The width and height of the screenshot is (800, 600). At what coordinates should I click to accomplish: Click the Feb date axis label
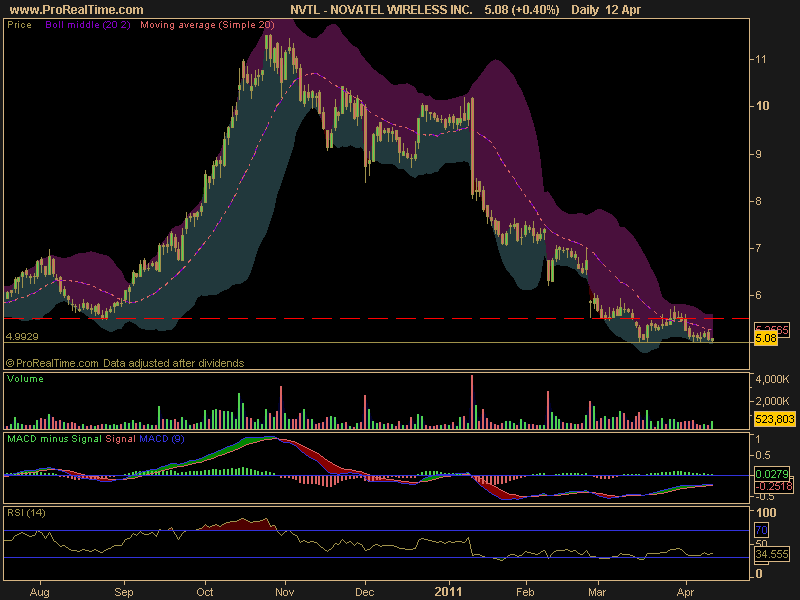coord(525,592)
